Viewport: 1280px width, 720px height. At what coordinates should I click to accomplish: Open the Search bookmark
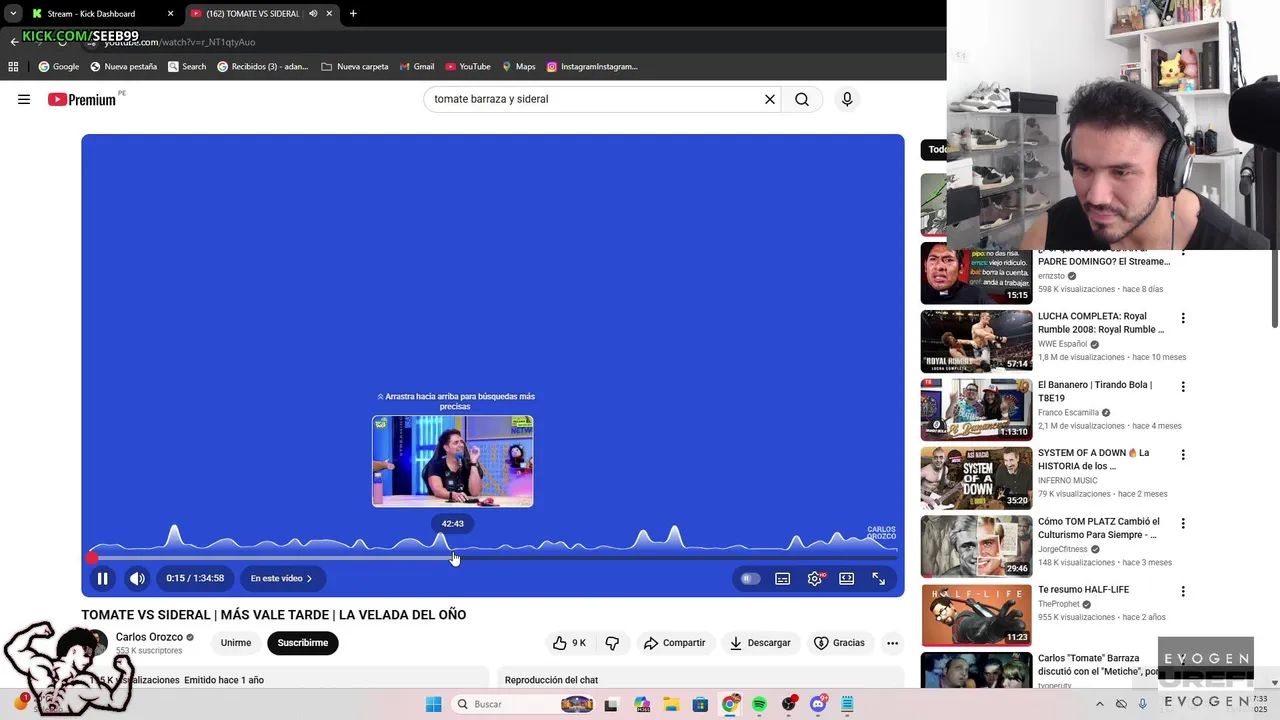[x=187, y=67]
